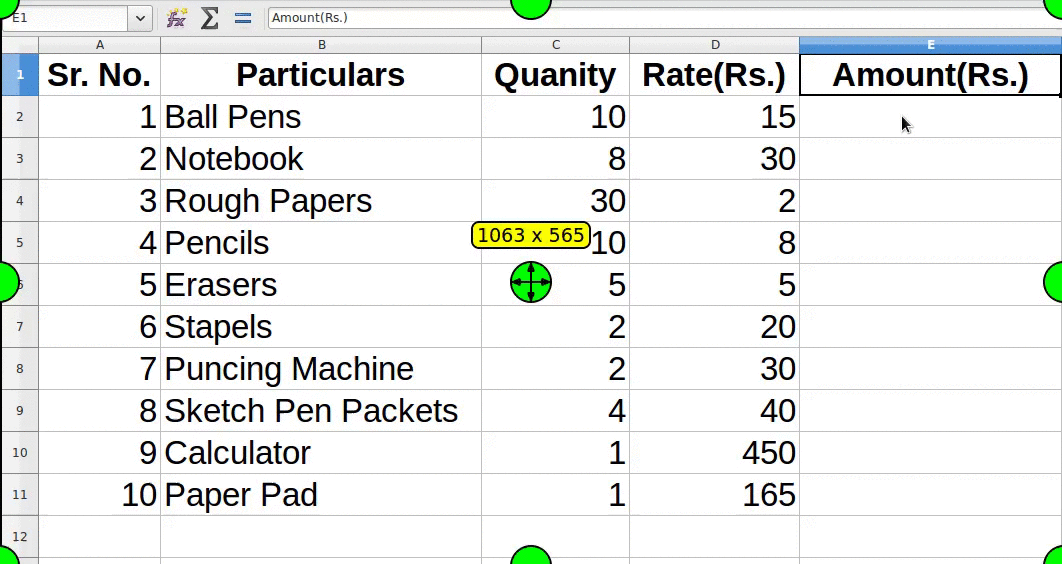Select the 'Calculator' cell
The width and height of the screenshot is (1062, 564).
click(x=320, y=453)
